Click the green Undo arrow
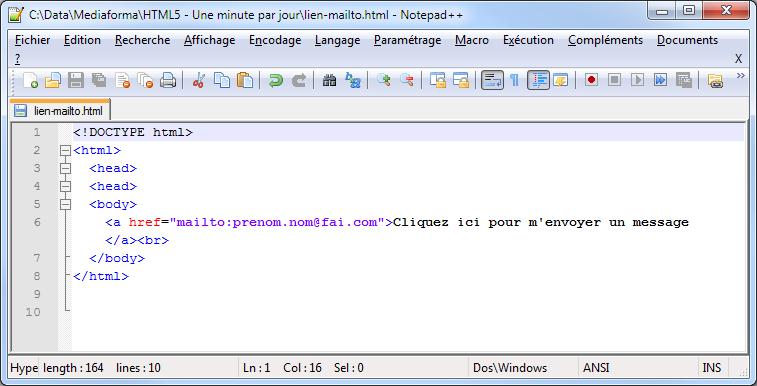 coord(276,80)
